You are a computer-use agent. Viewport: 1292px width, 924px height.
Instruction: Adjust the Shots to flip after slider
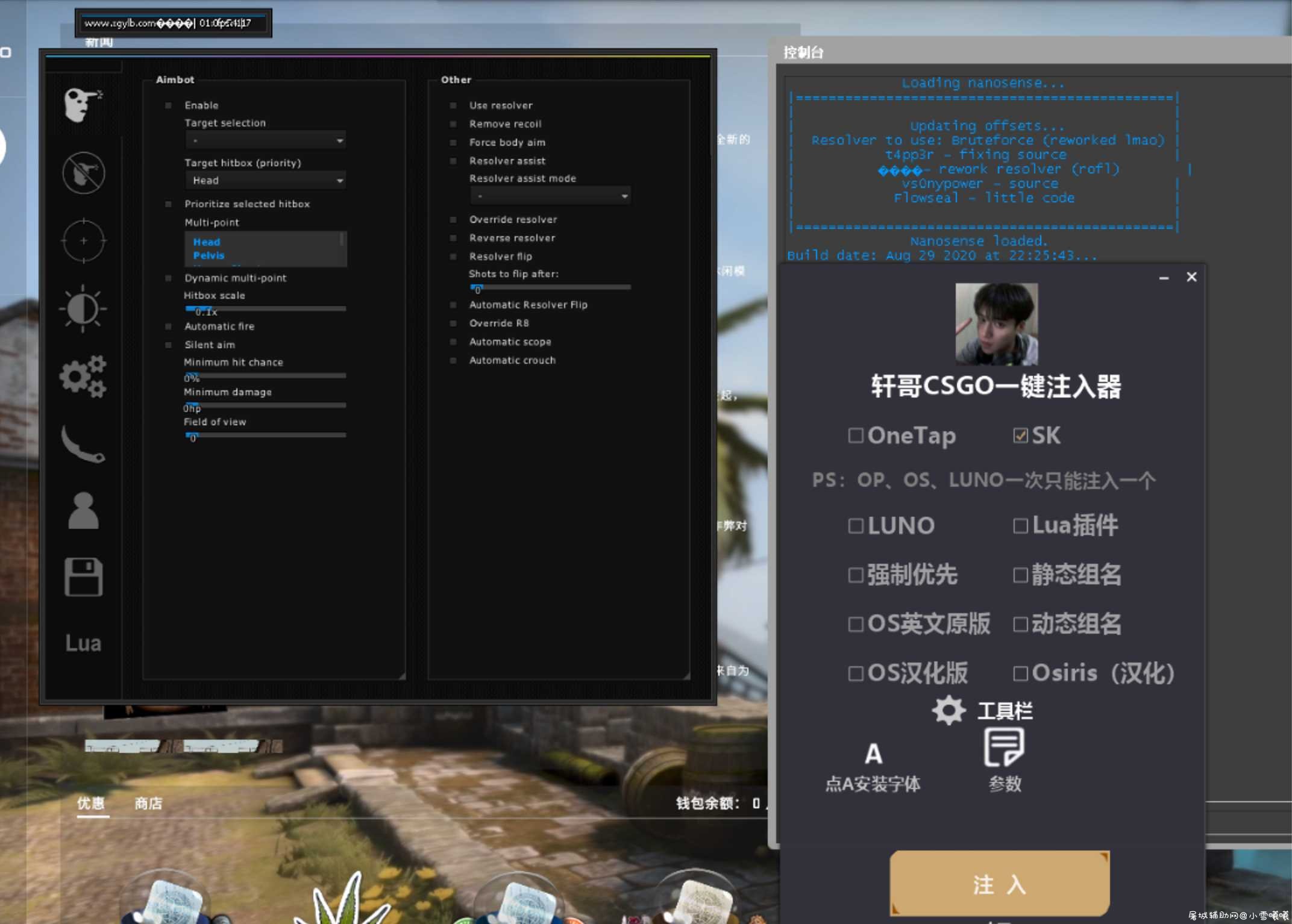(551, 287)
